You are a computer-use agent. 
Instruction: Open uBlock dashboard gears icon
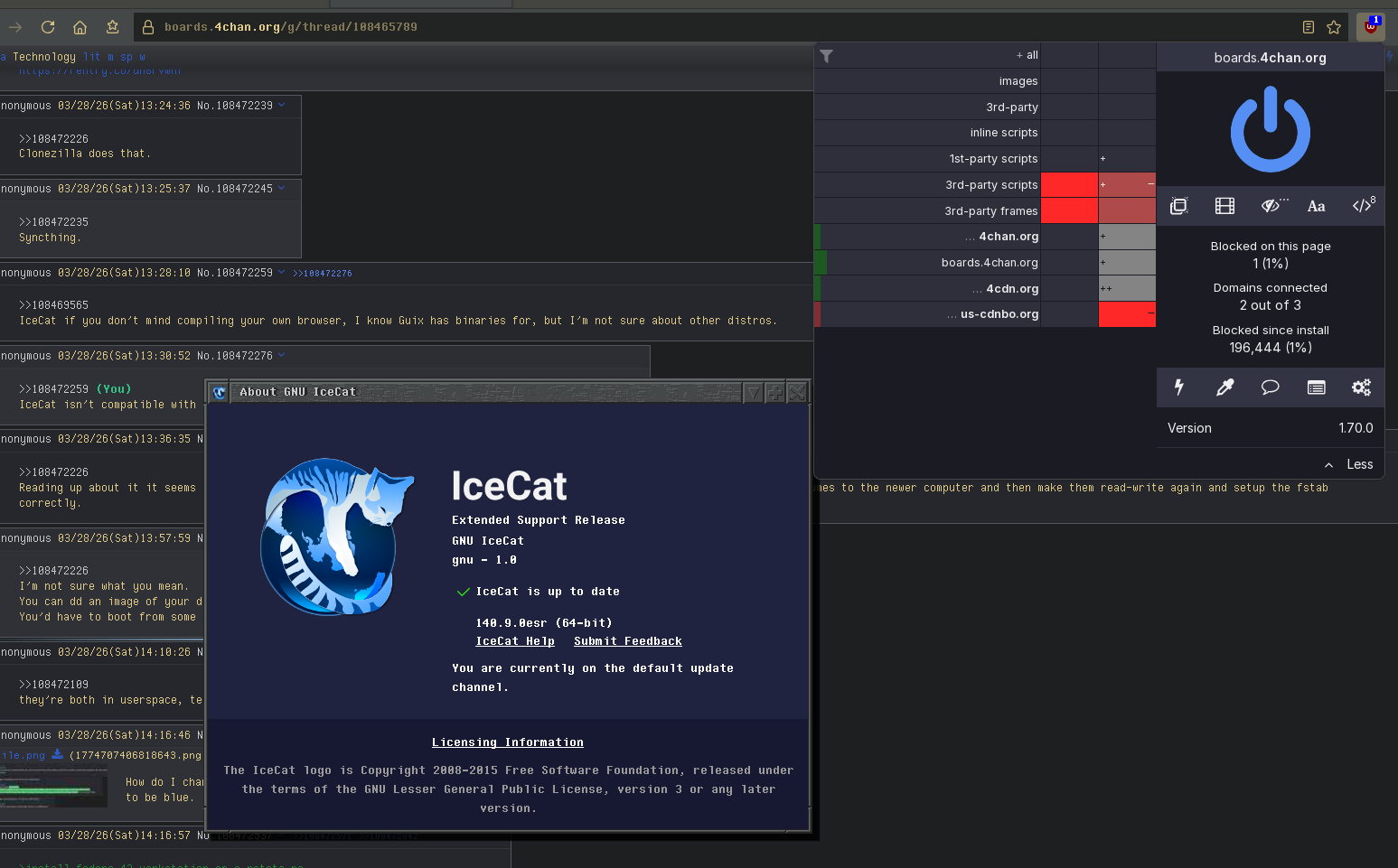click(x=1361, y=387)
